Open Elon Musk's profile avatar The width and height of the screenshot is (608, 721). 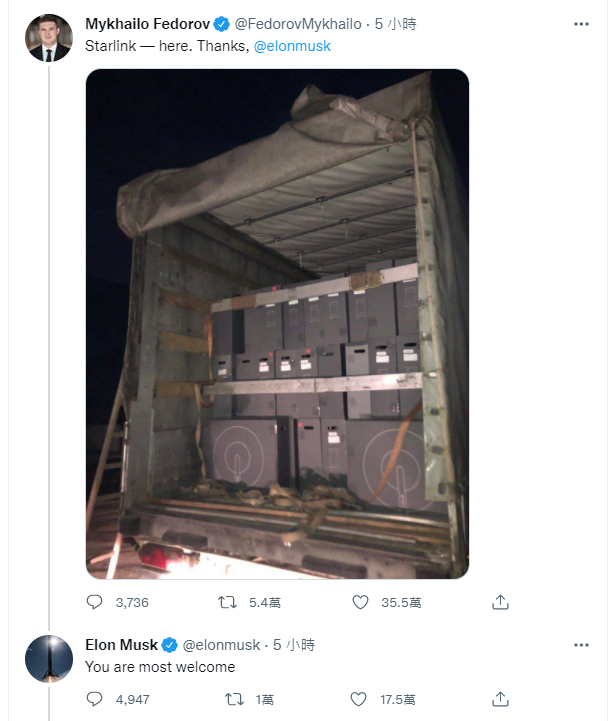[x=49, y=659]
